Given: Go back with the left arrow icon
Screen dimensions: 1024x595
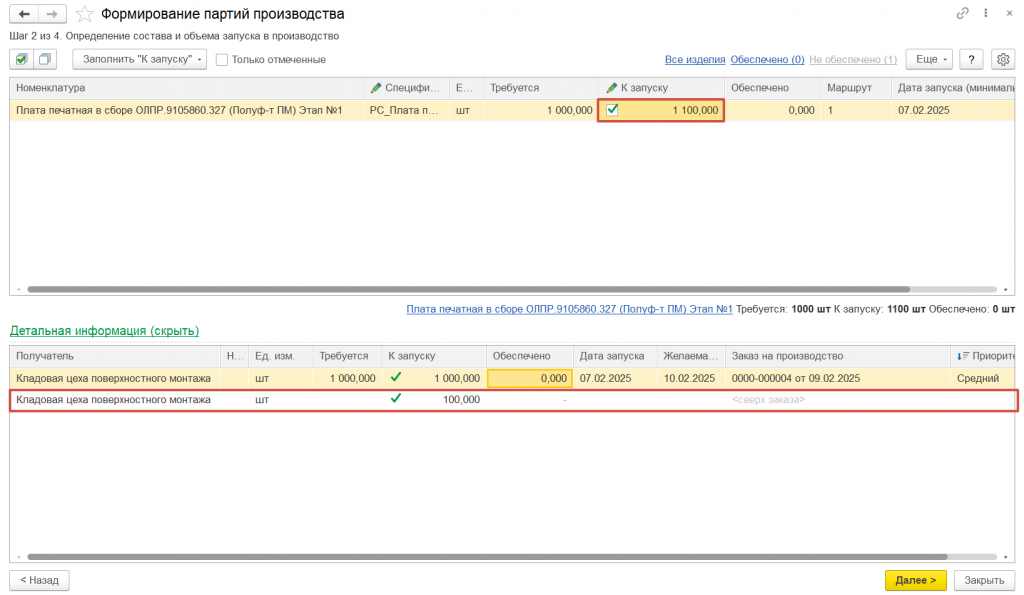Looking at the screenshot, I should coord(24,14).
